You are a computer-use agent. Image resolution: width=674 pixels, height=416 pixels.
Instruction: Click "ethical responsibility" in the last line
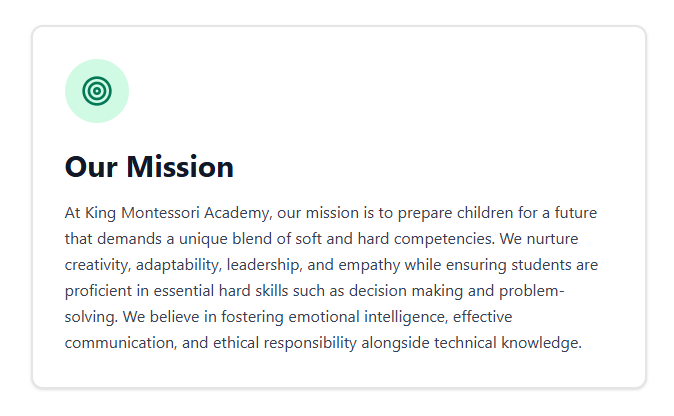coord(285,343)
